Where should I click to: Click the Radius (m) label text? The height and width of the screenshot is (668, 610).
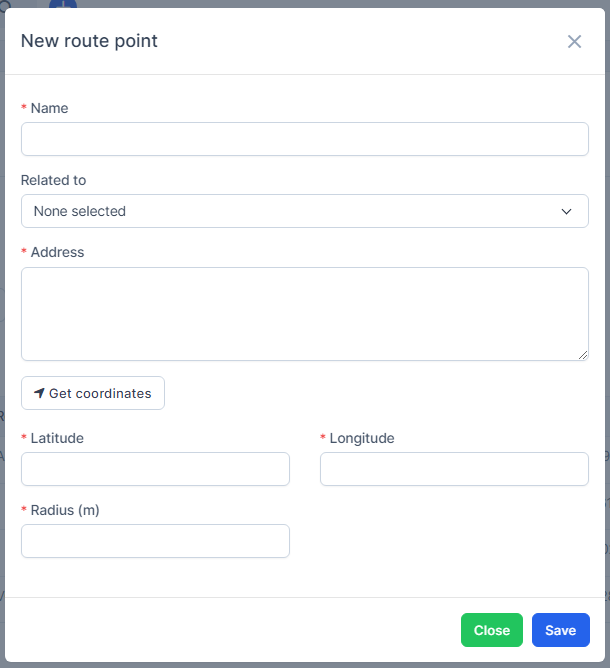pos(65,510)
